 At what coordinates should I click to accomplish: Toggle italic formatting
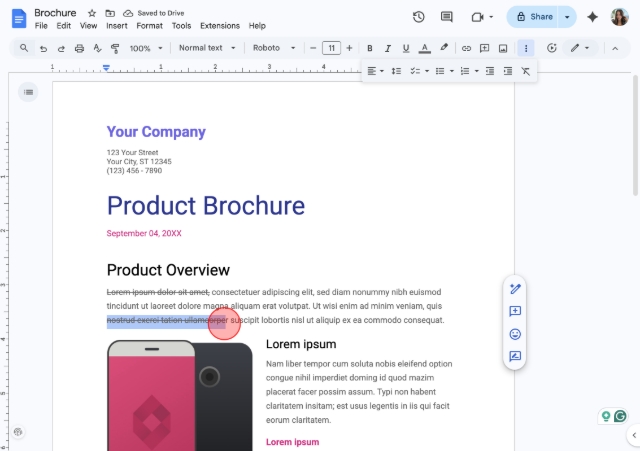click(x=388, y=48)
